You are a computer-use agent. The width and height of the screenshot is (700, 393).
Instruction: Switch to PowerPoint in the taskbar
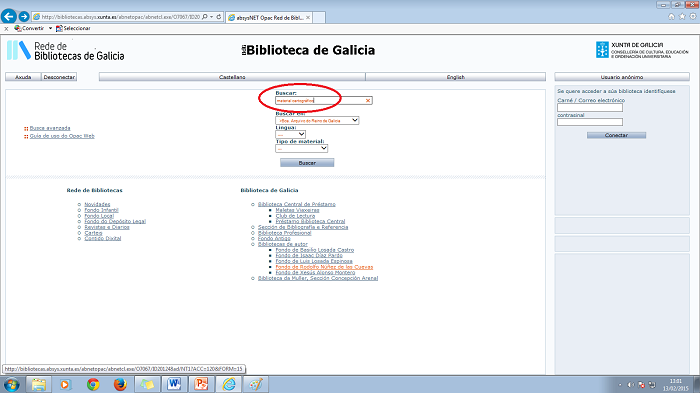tap(201, 384)
